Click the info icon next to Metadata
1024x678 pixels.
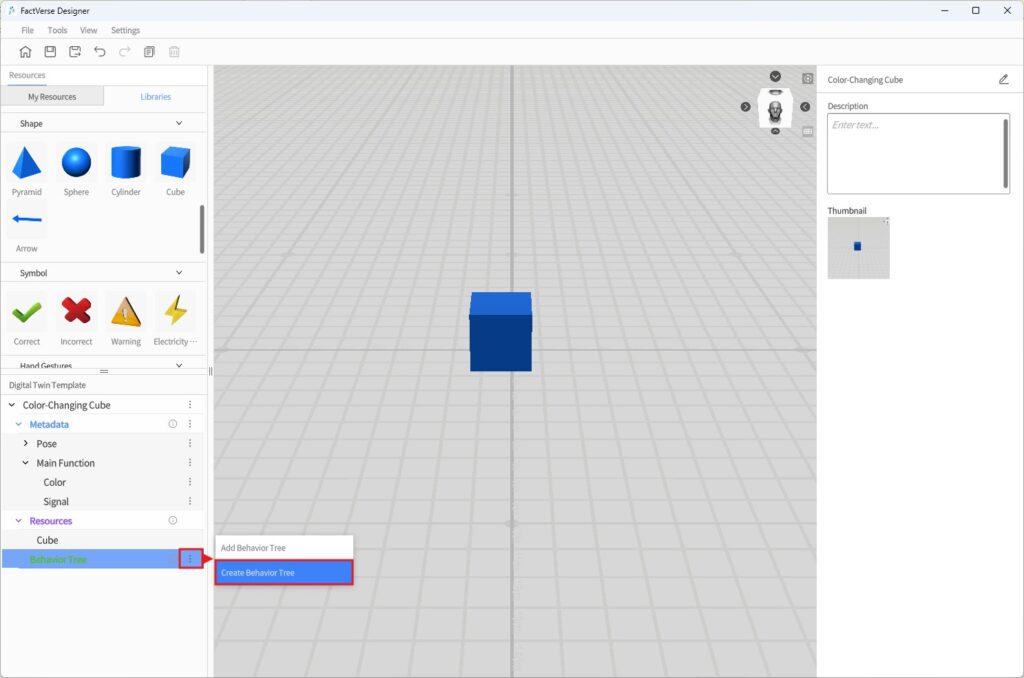[172, 424]
